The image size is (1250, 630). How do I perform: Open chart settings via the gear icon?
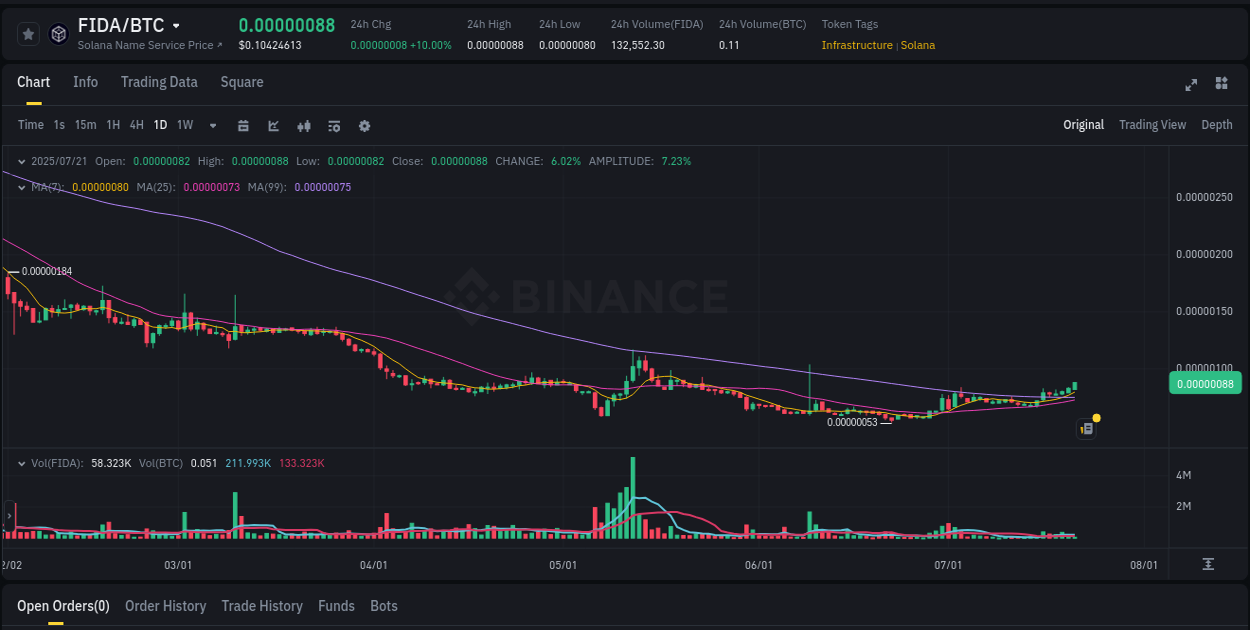(x=364, y=125)
